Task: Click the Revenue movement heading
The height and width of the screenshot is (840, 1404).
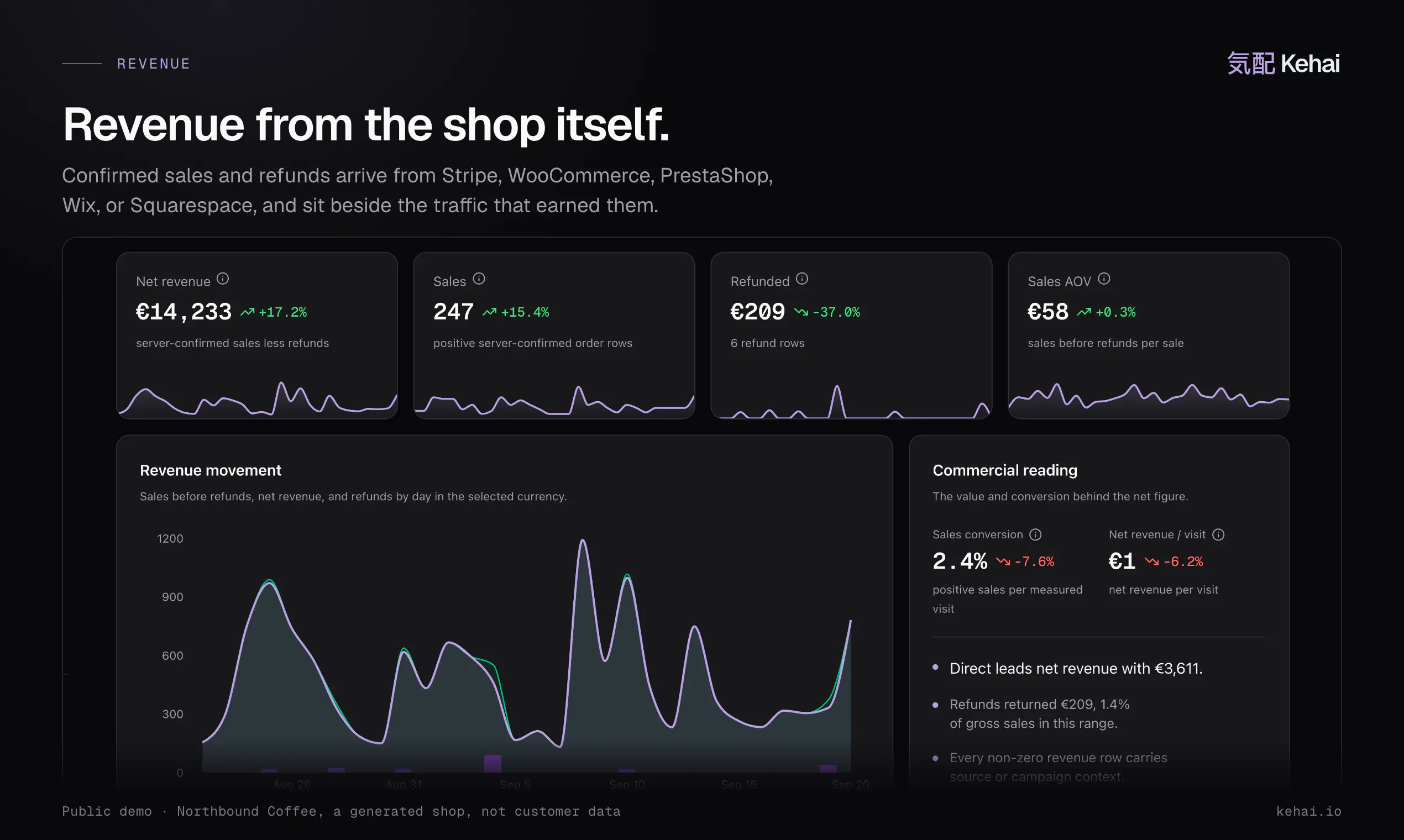Action: (x=211, y=470)
